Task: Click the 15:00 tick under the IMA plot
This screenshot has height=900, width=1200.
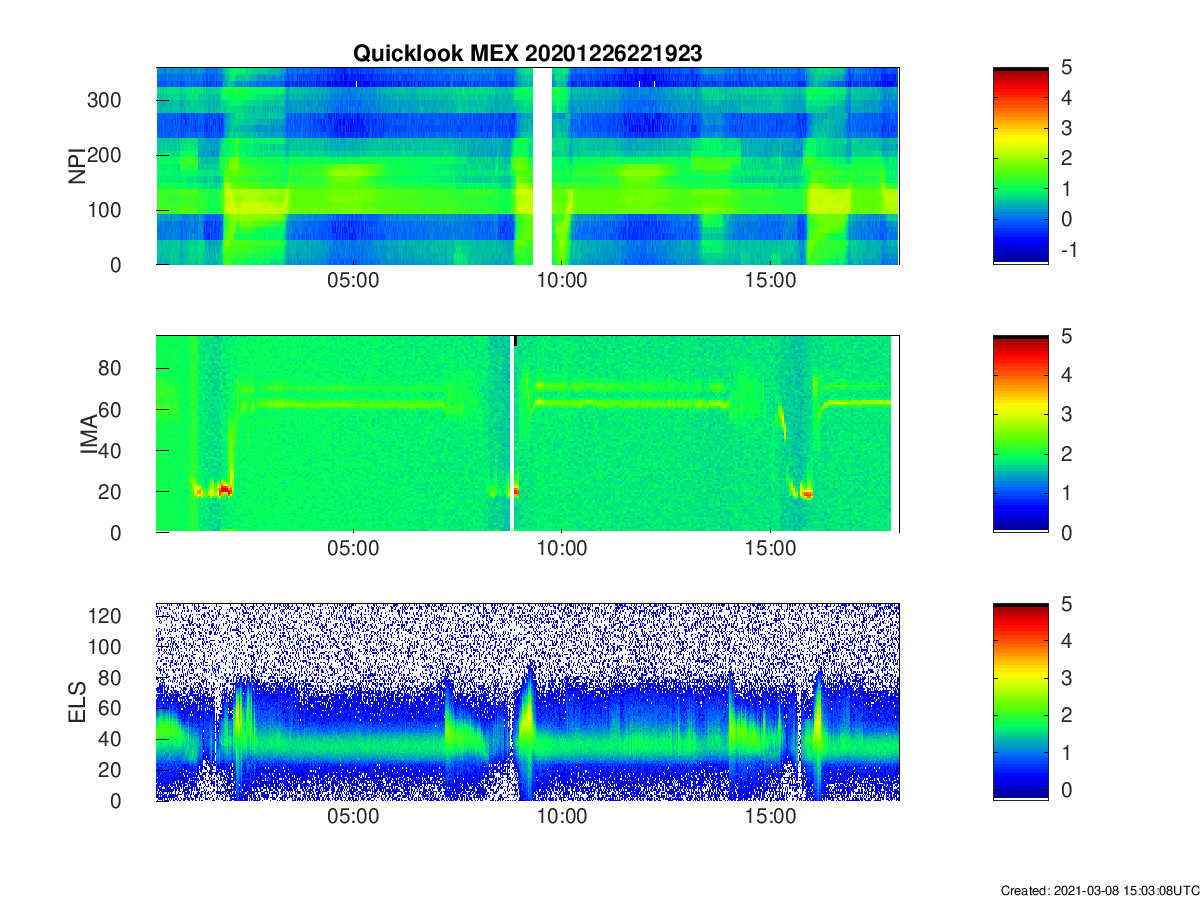Action: pos(771,549)
